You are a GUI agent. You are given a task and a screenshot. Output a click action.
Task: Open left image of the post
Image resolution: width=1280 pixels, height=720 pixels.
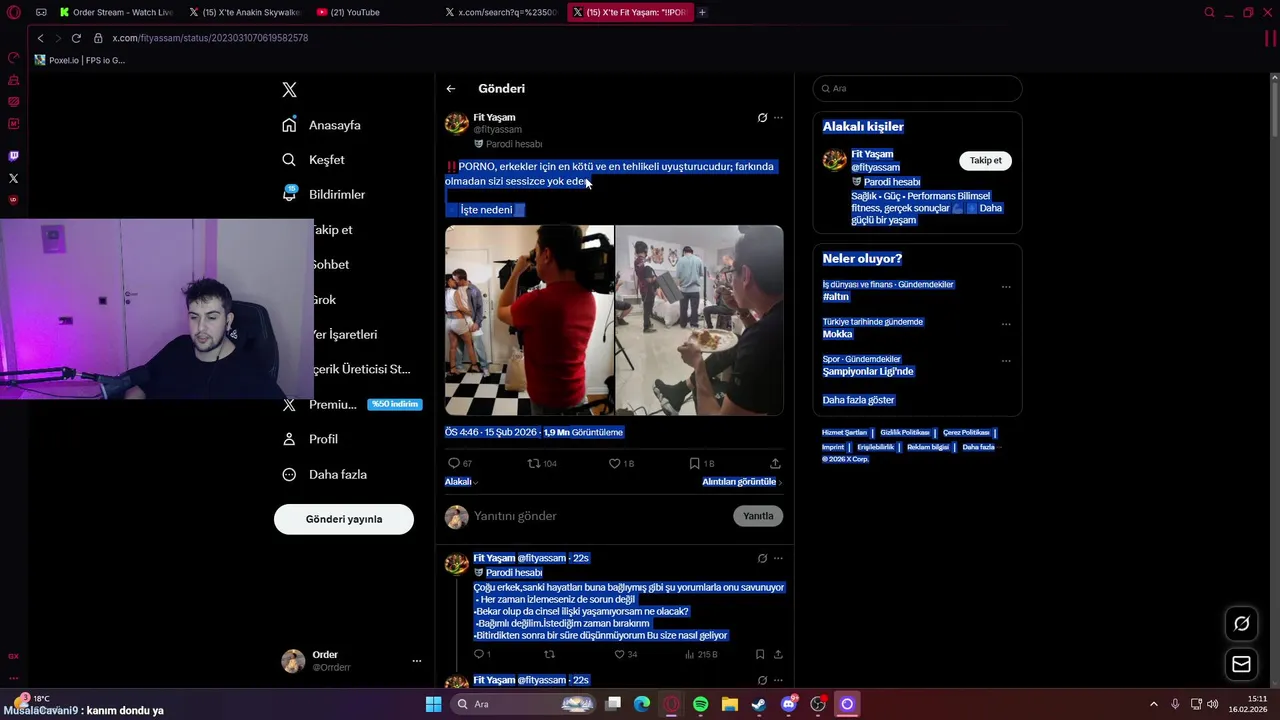529,320
